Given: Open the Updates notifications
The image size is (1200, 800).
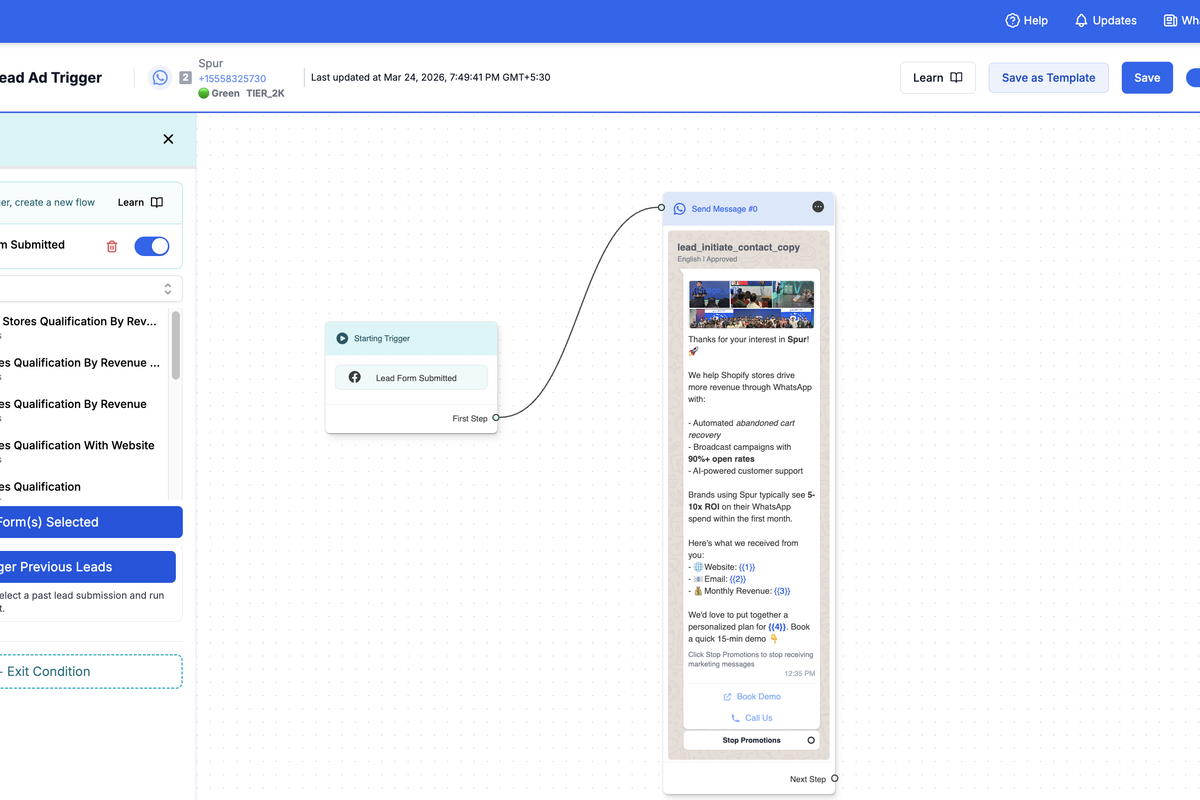Looking at the screenshot, I should tap(1105, 20).
